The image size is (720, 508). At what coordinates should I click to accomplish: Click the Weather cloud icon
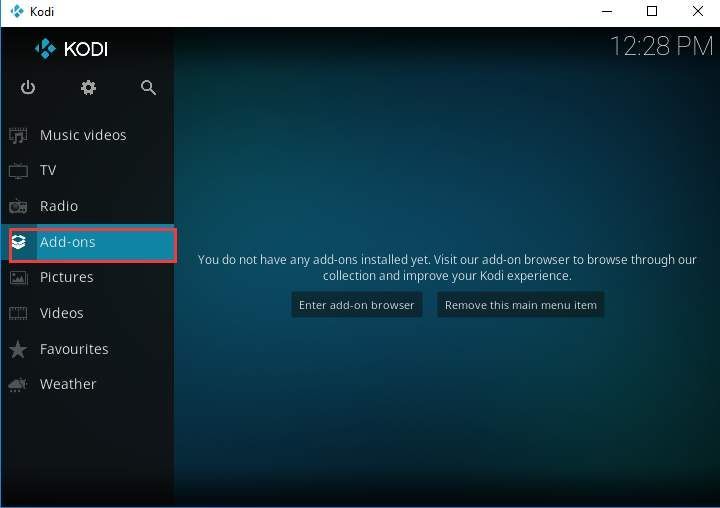[18, 384]
